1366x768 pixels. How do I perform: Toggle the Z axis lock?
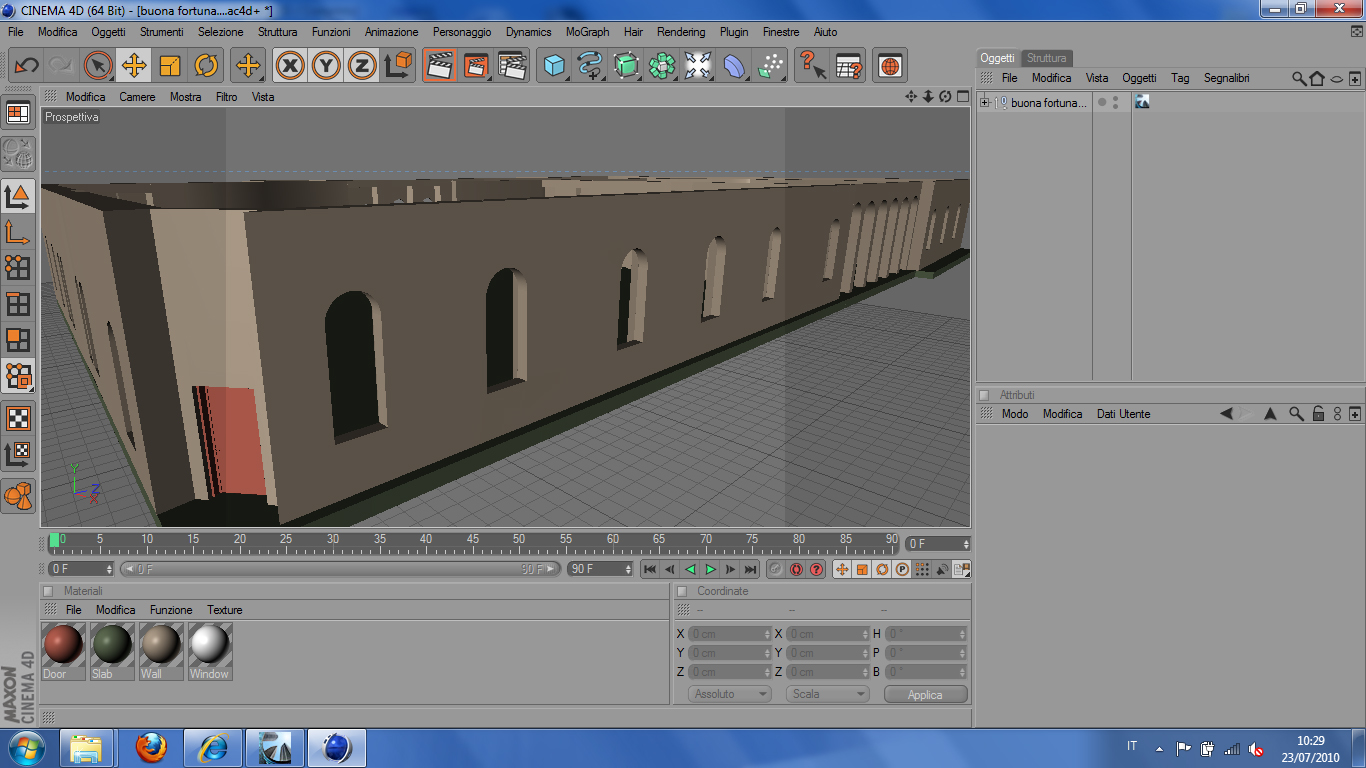tap(362, 66)
